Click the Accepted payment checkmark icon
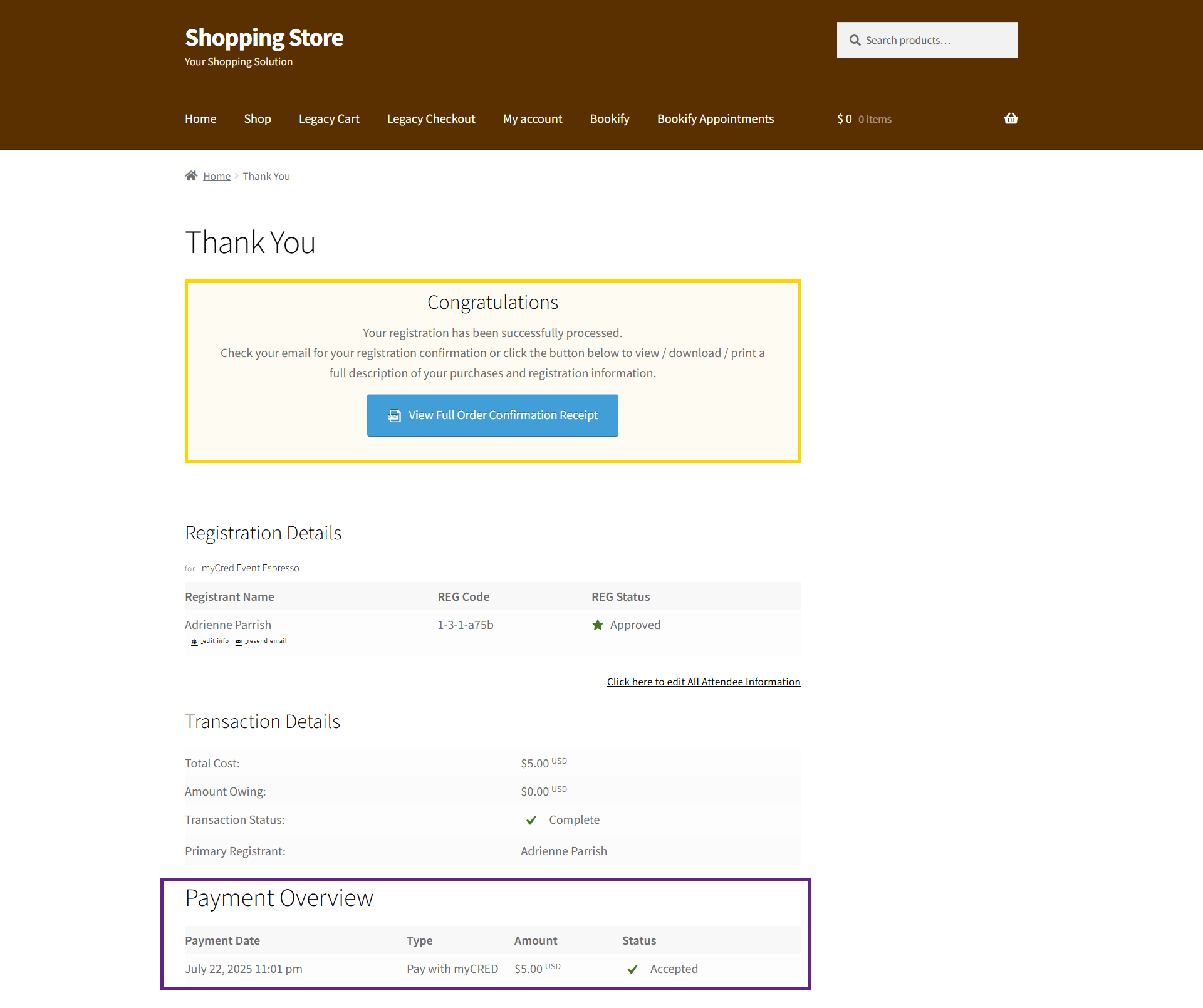This screenshot has height=1008, width=1203. 632,969
